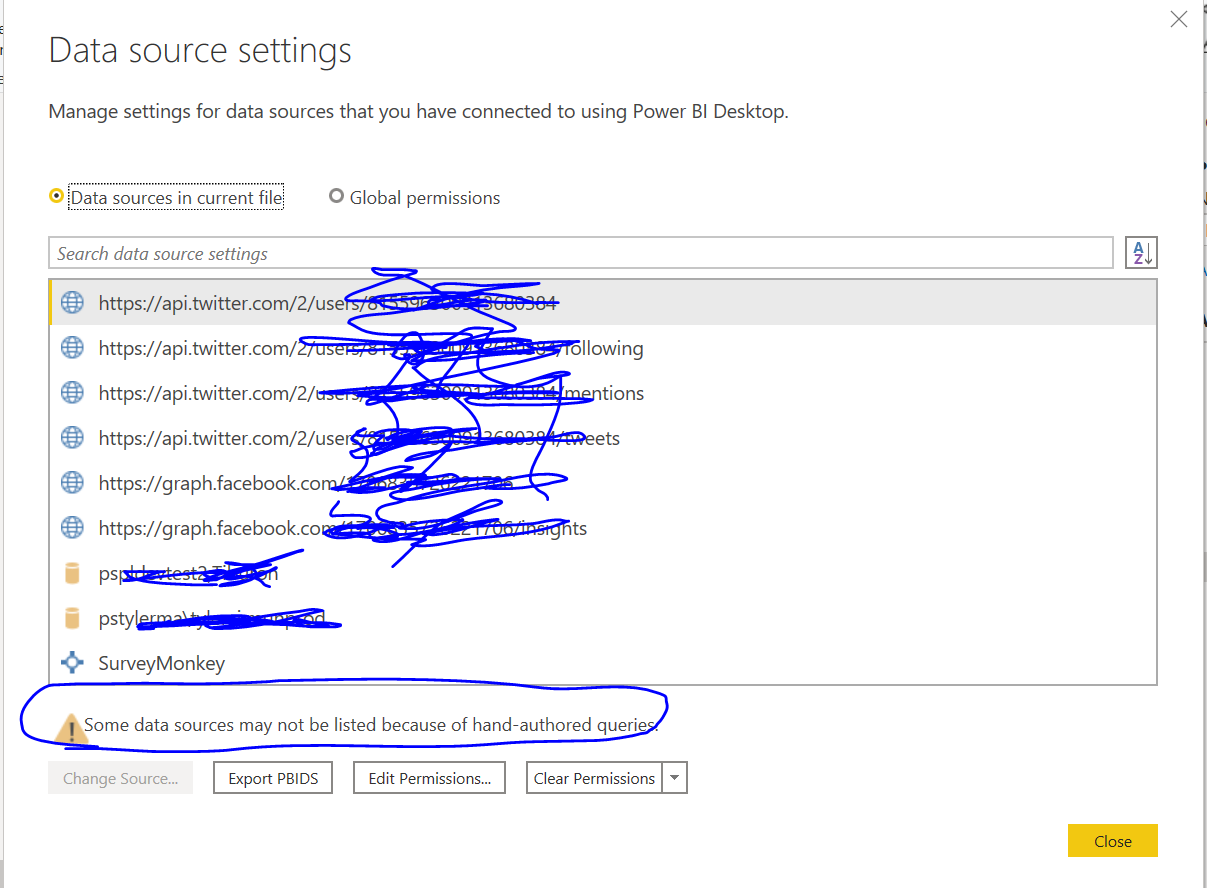Click the globe icon of the Facebook insights source

72,528
